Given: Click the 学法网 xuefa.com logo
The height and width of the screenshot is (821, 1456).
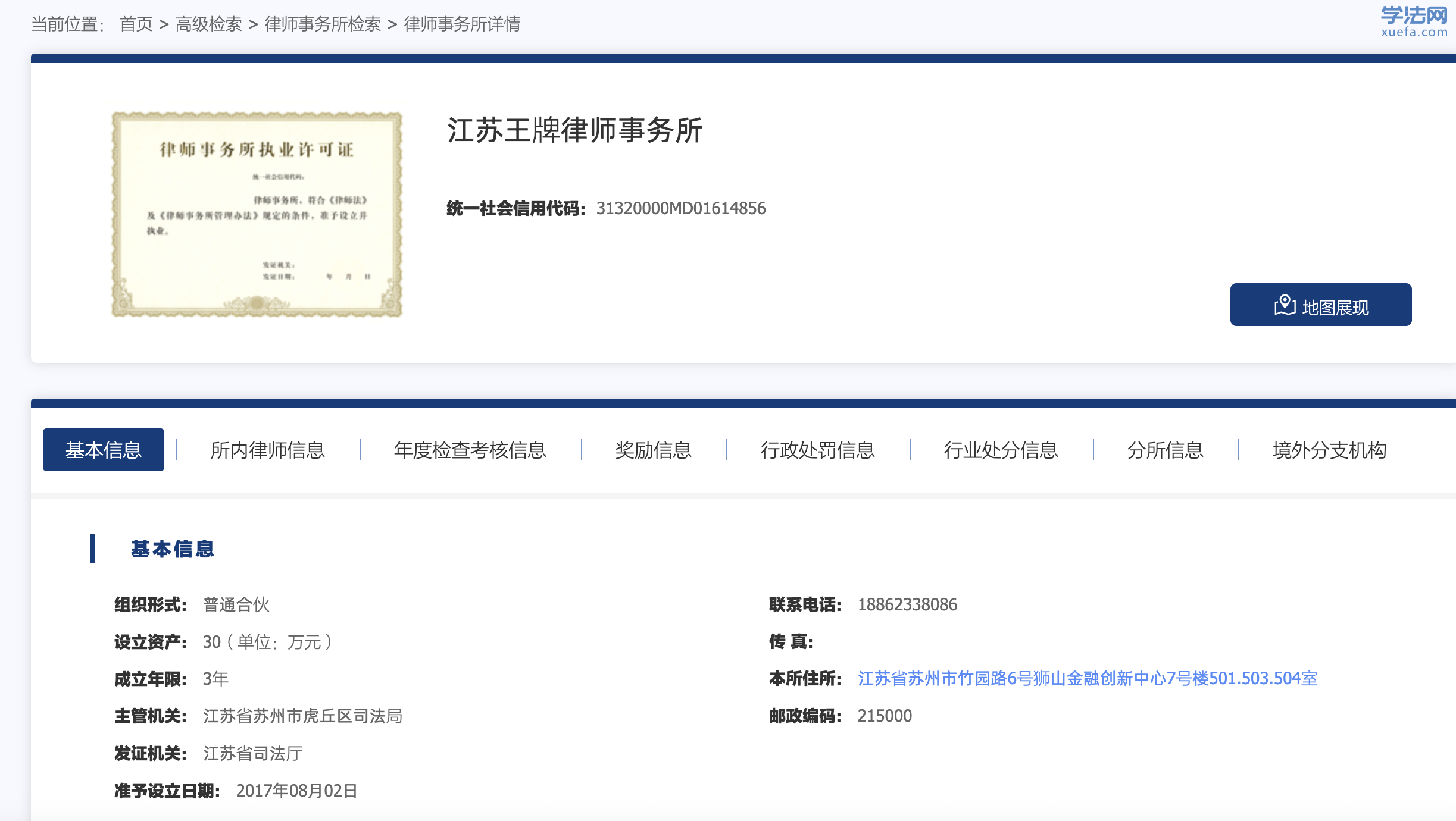Looking at the screenshot, I should [1414, 22].
